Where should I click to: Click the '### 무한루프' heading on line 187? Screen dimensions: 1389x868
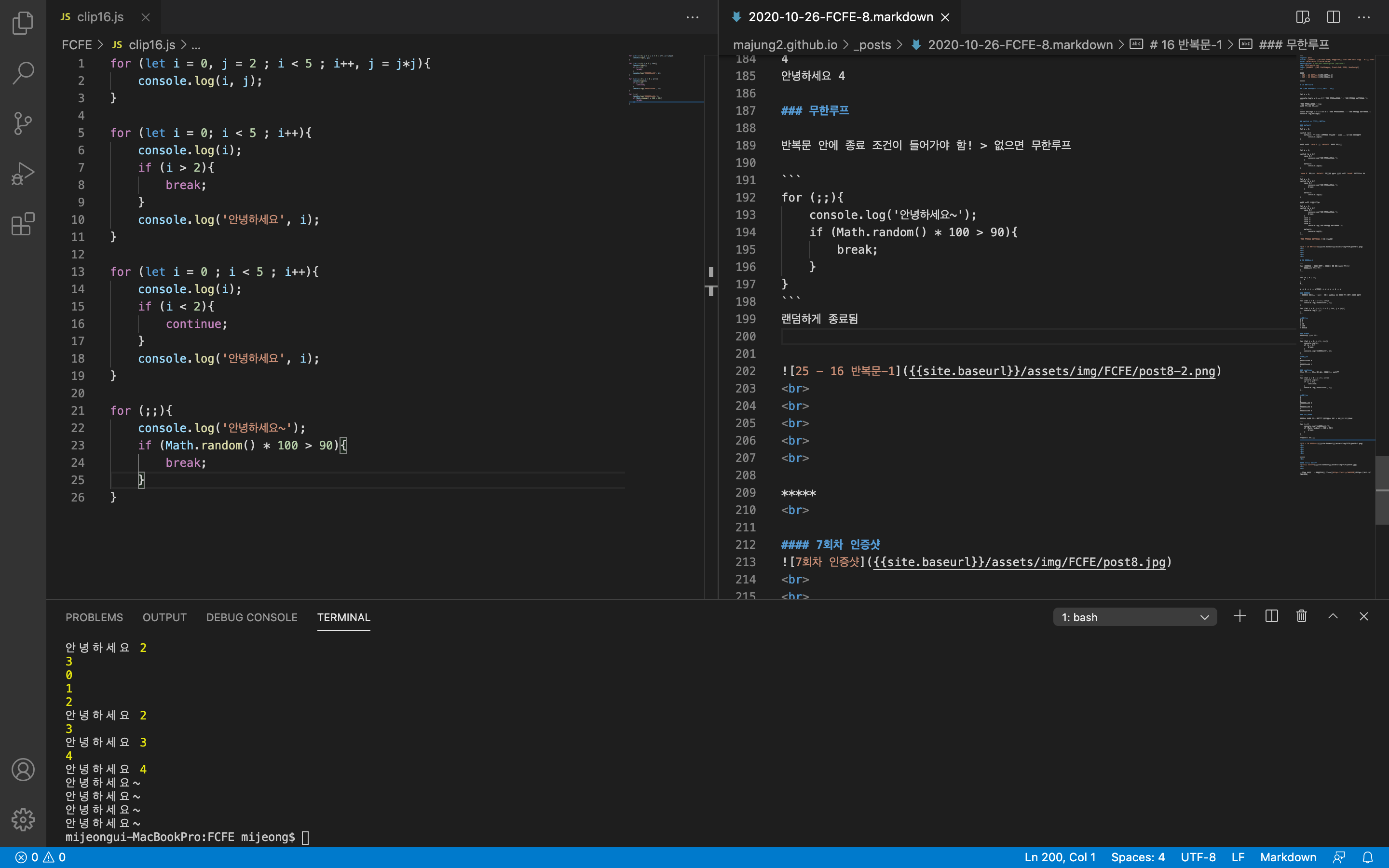point(815,111)
